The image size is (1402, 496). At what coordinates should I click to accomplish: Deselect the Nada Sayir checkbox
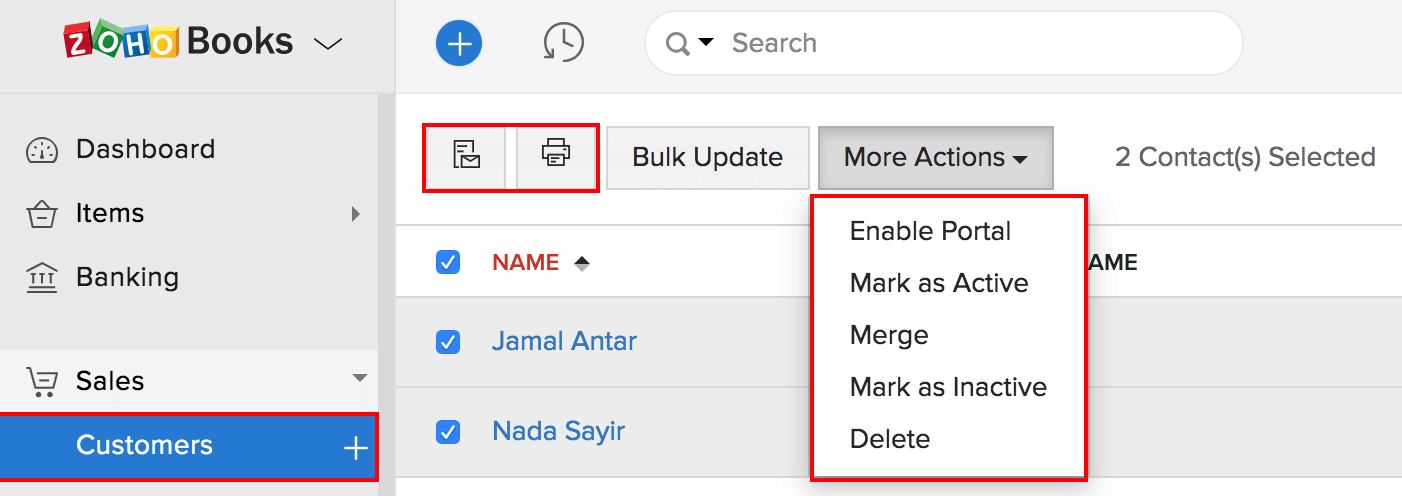click(448, 432)
